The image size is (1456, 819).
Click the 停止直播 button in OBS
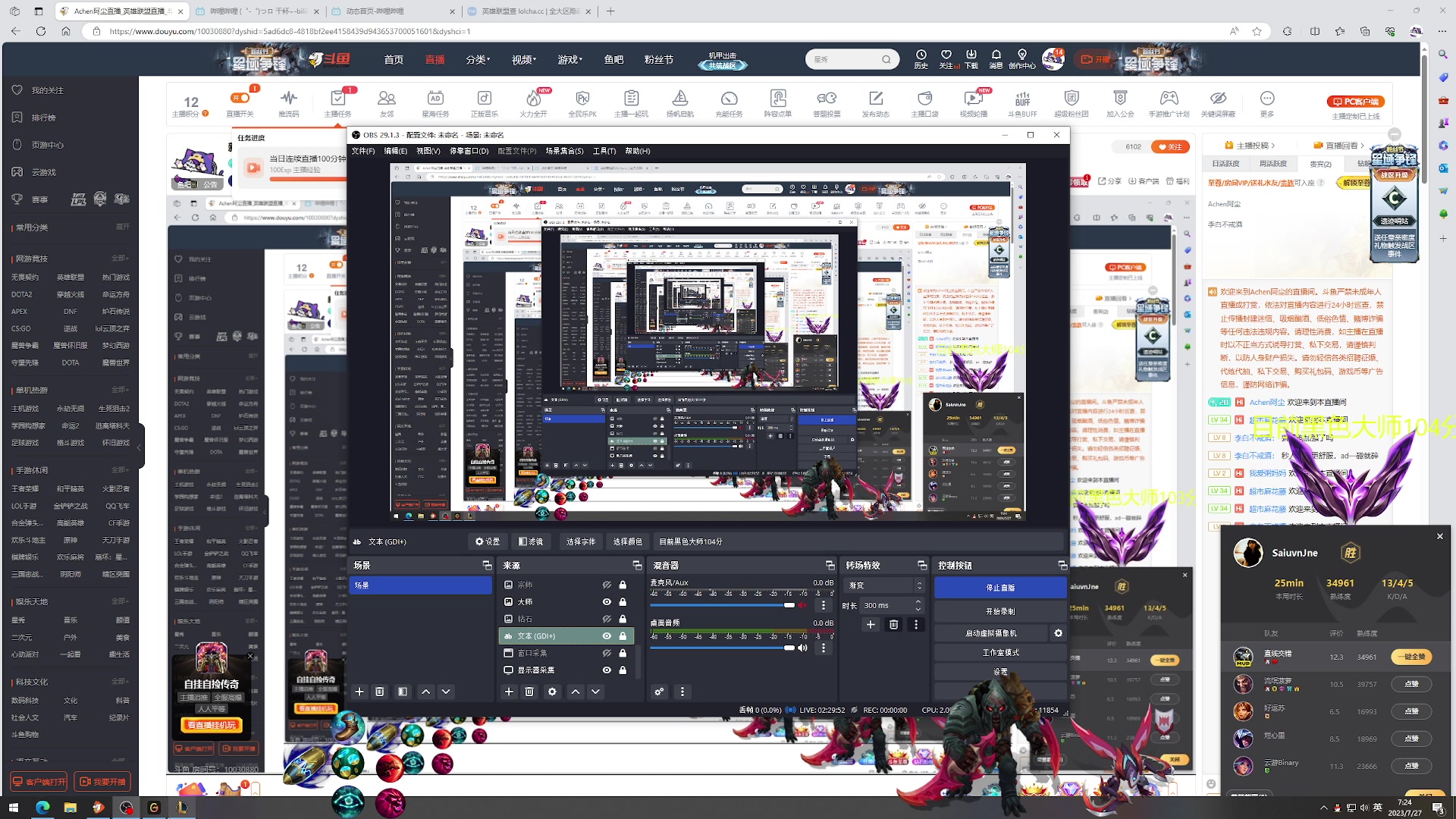click(999, 588)
